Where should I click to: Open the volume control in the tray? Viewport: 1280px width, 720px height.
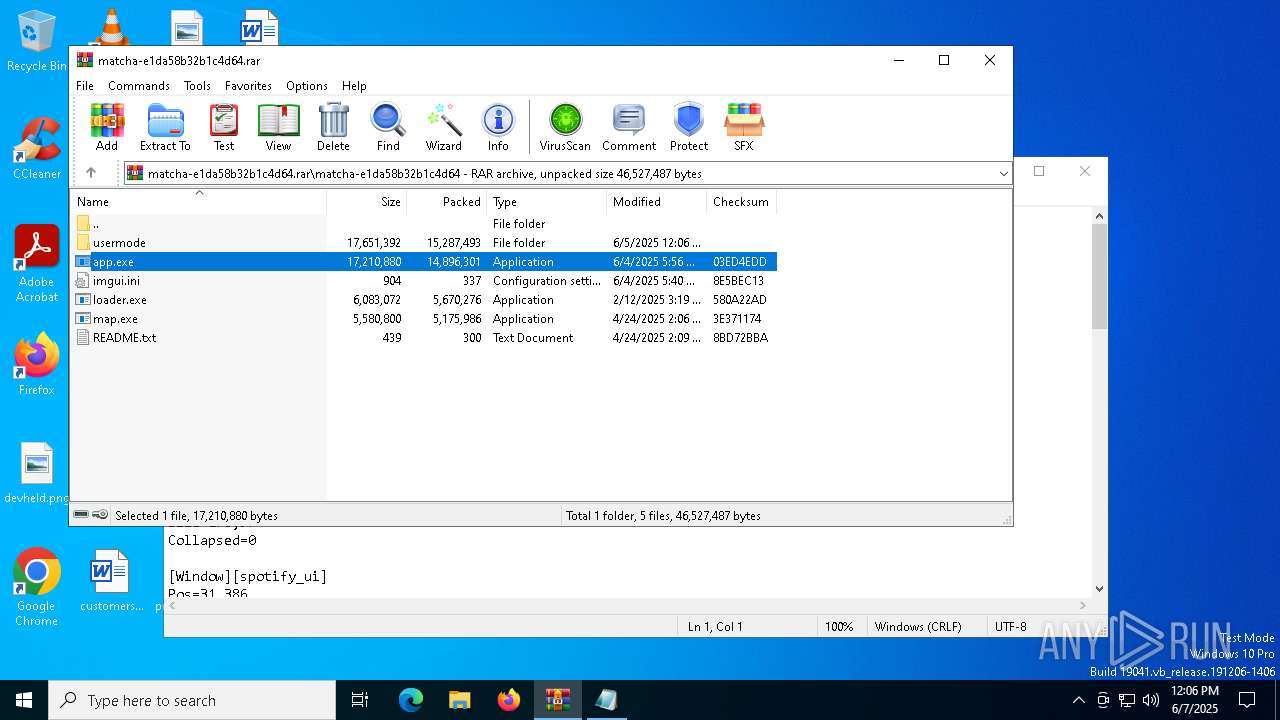tap(1151, 700)
